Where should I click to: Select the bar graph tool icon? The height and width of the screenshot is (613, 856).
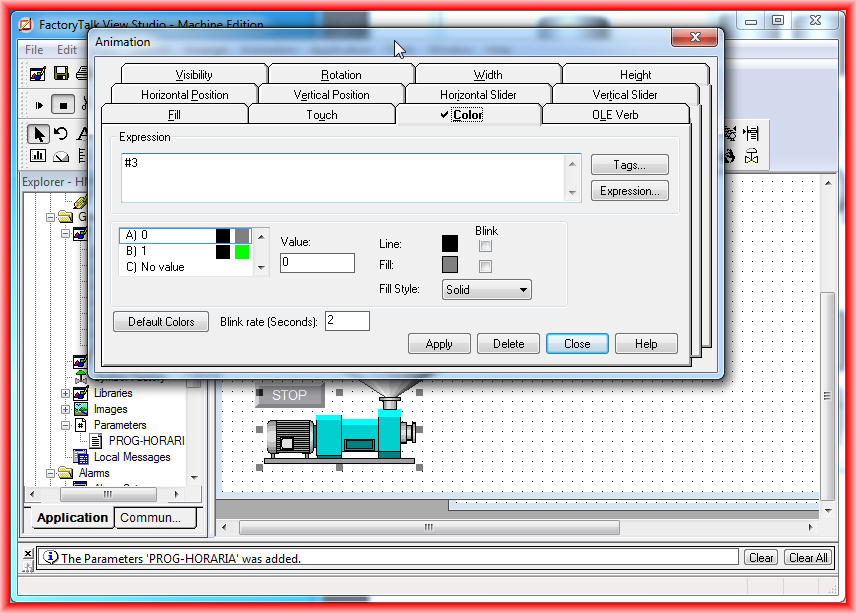38,156
